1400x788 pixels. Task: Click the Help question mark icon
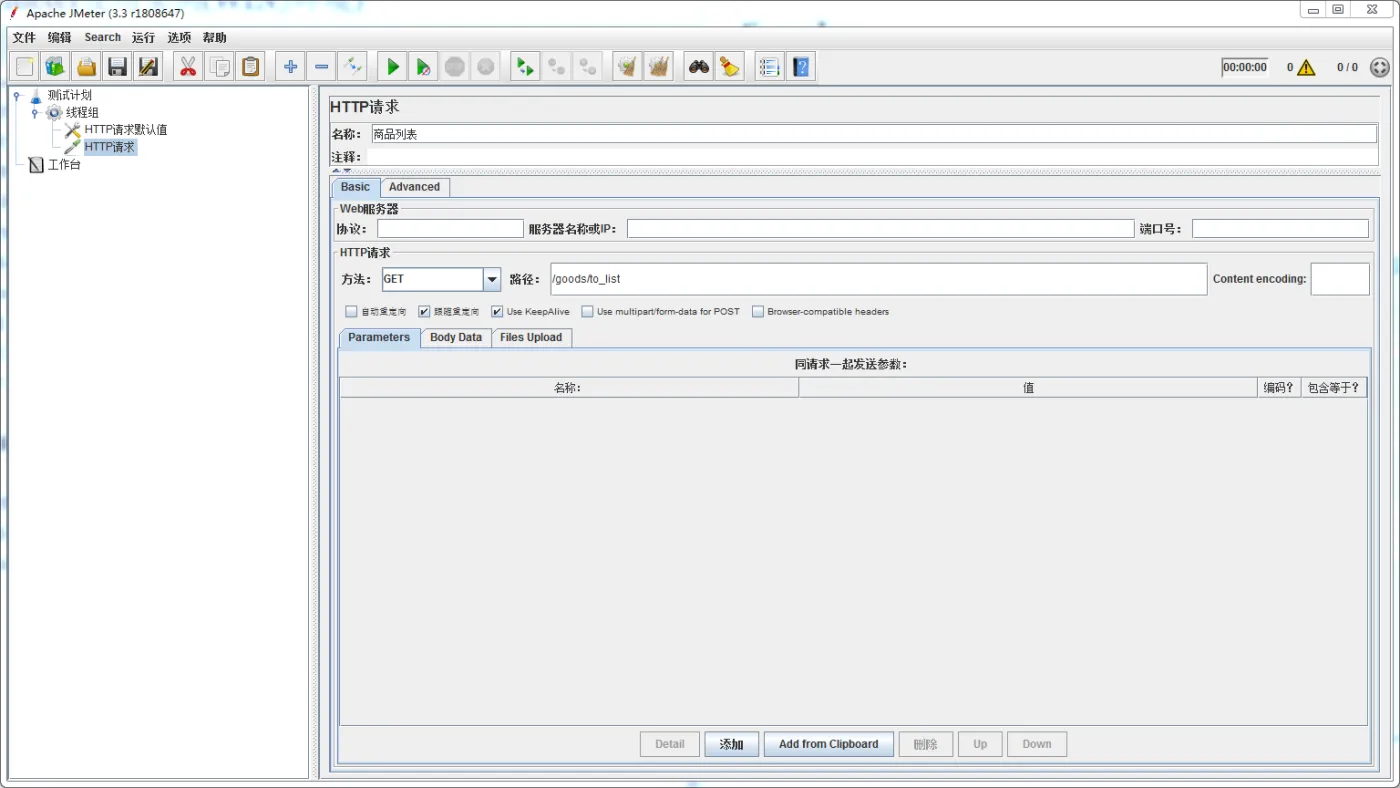801,66
